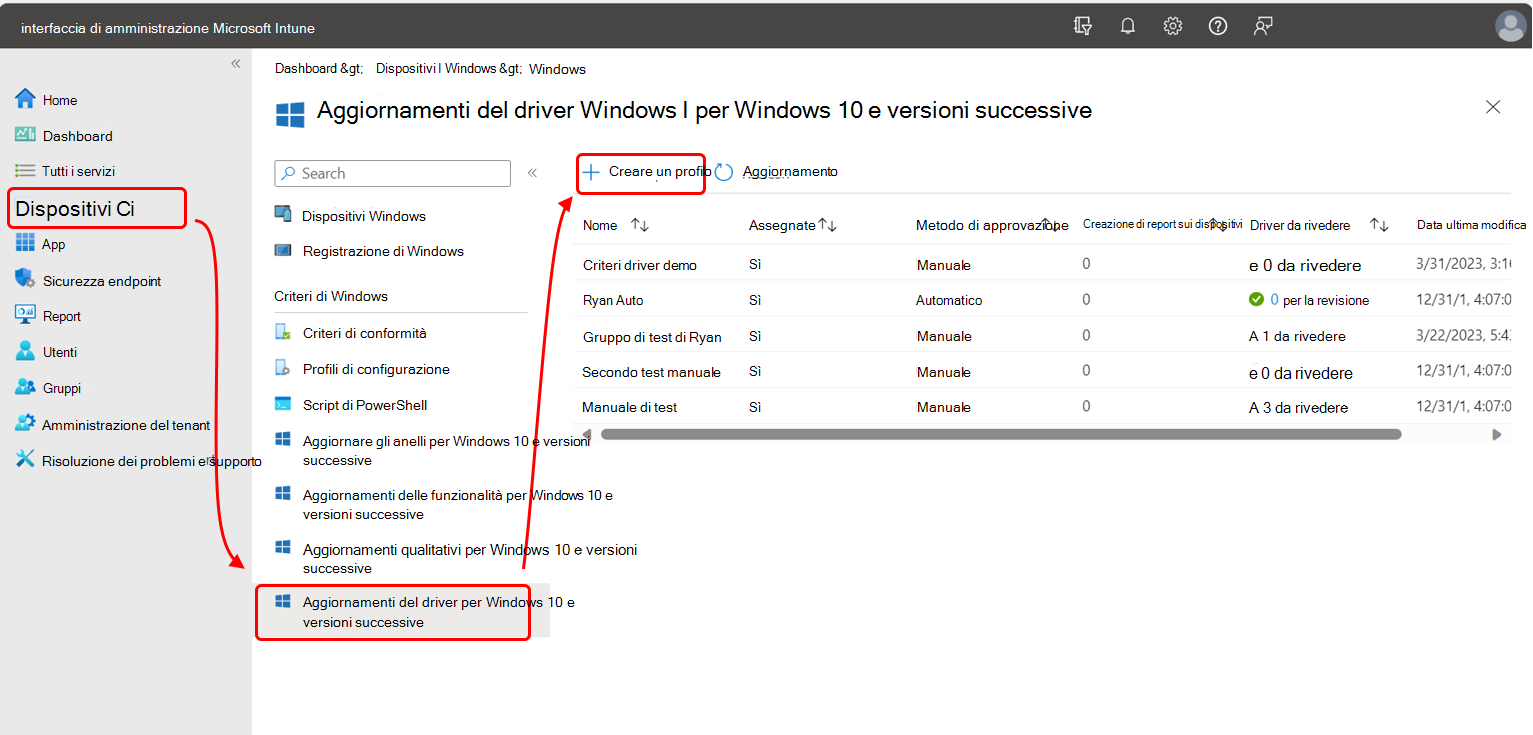This screenshot has height=735, width=1533.
Task: Click the scrollbar right arrow under the table
Action: (x=1497, y=434)
